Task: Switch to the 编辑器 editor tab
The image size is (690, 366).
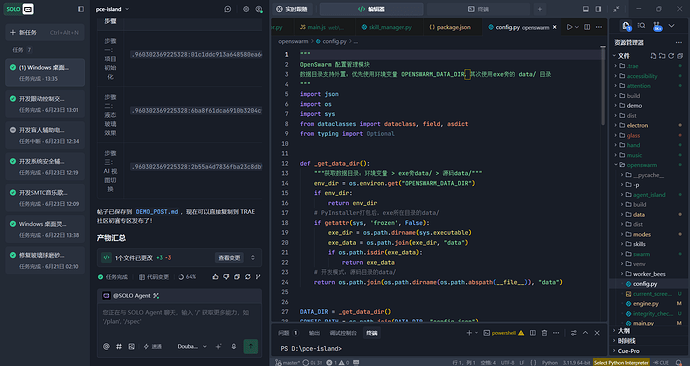Action: 371,9
